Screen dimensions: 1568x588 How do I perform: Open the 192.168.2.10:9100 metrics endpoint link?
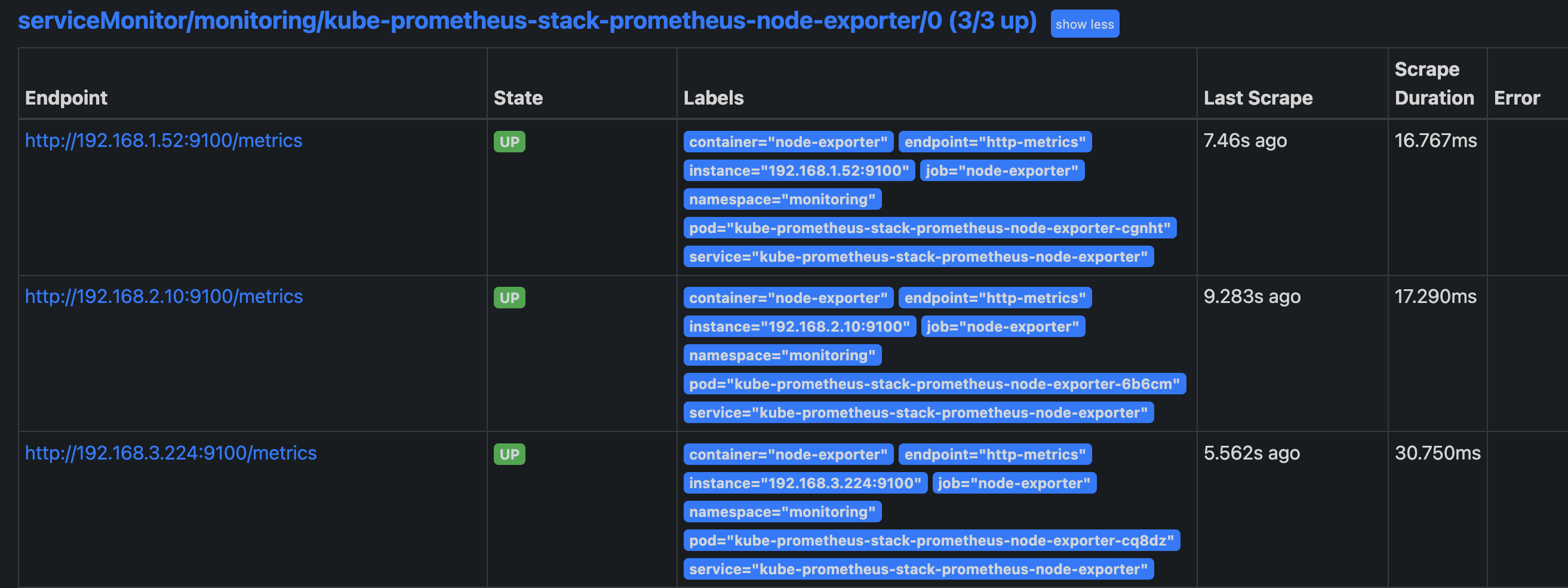(164, 297)
